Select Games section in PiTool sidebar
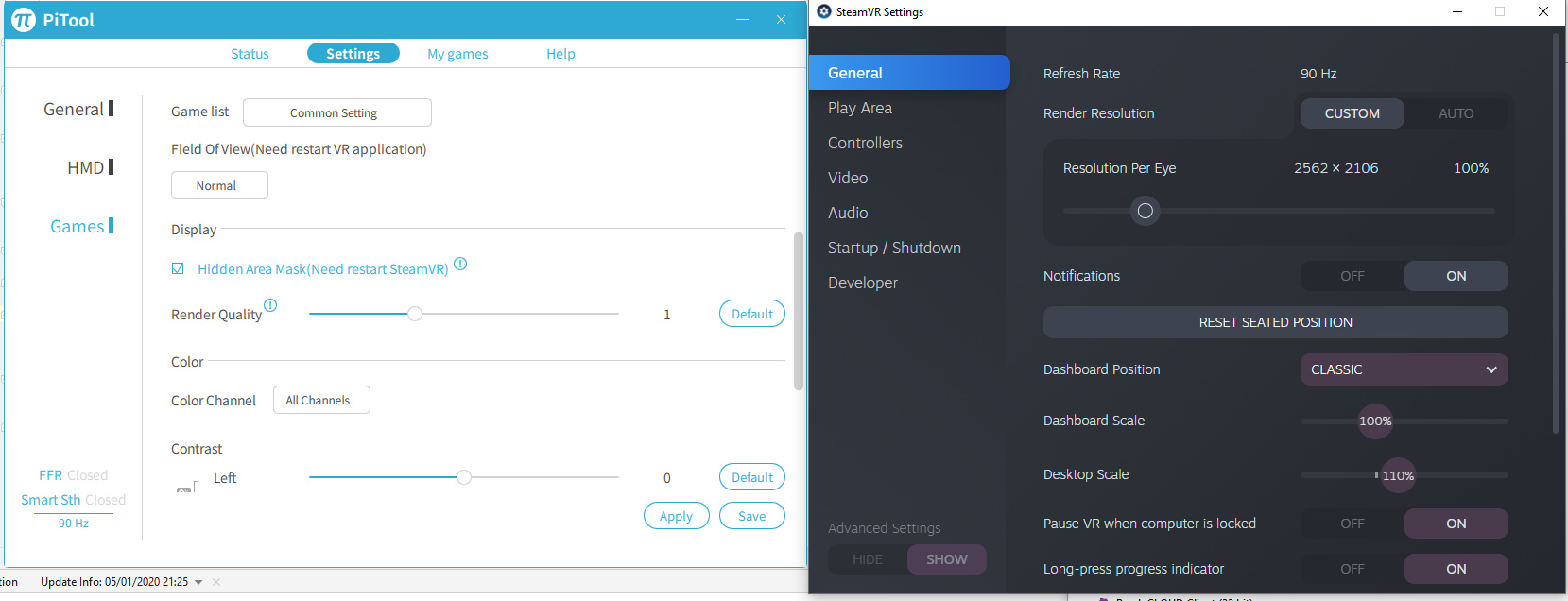 point(81,227)
